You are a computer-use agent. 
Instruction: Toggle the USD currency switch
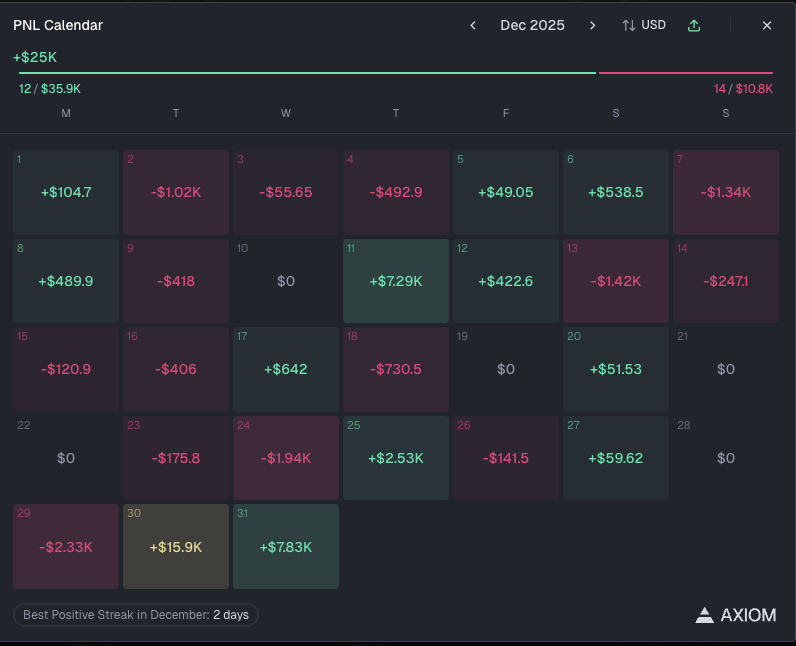(644, 25)
